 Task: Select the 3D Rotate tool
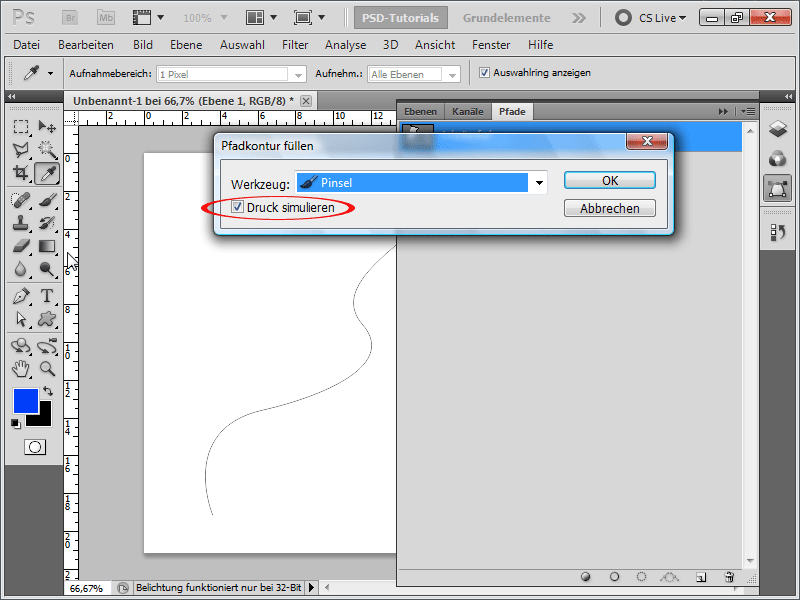point(21,346)
